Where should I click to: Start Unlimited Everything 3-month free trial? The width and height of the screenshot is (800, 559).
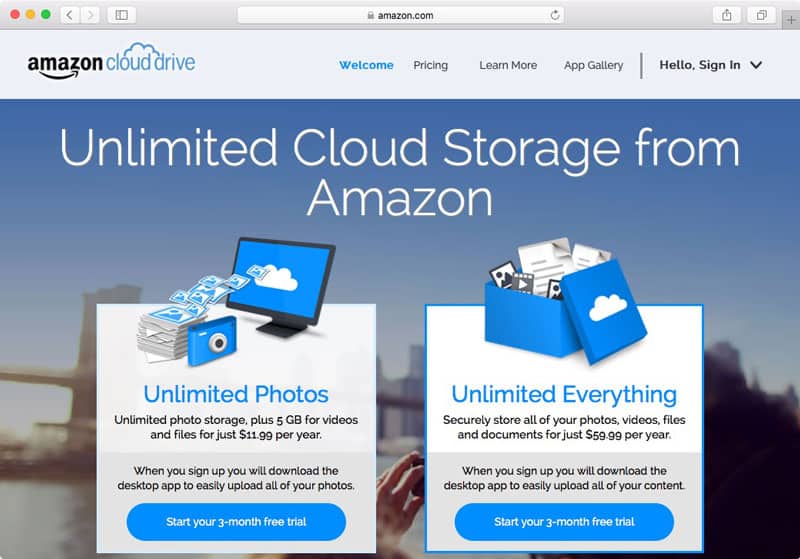click(564, 522)
